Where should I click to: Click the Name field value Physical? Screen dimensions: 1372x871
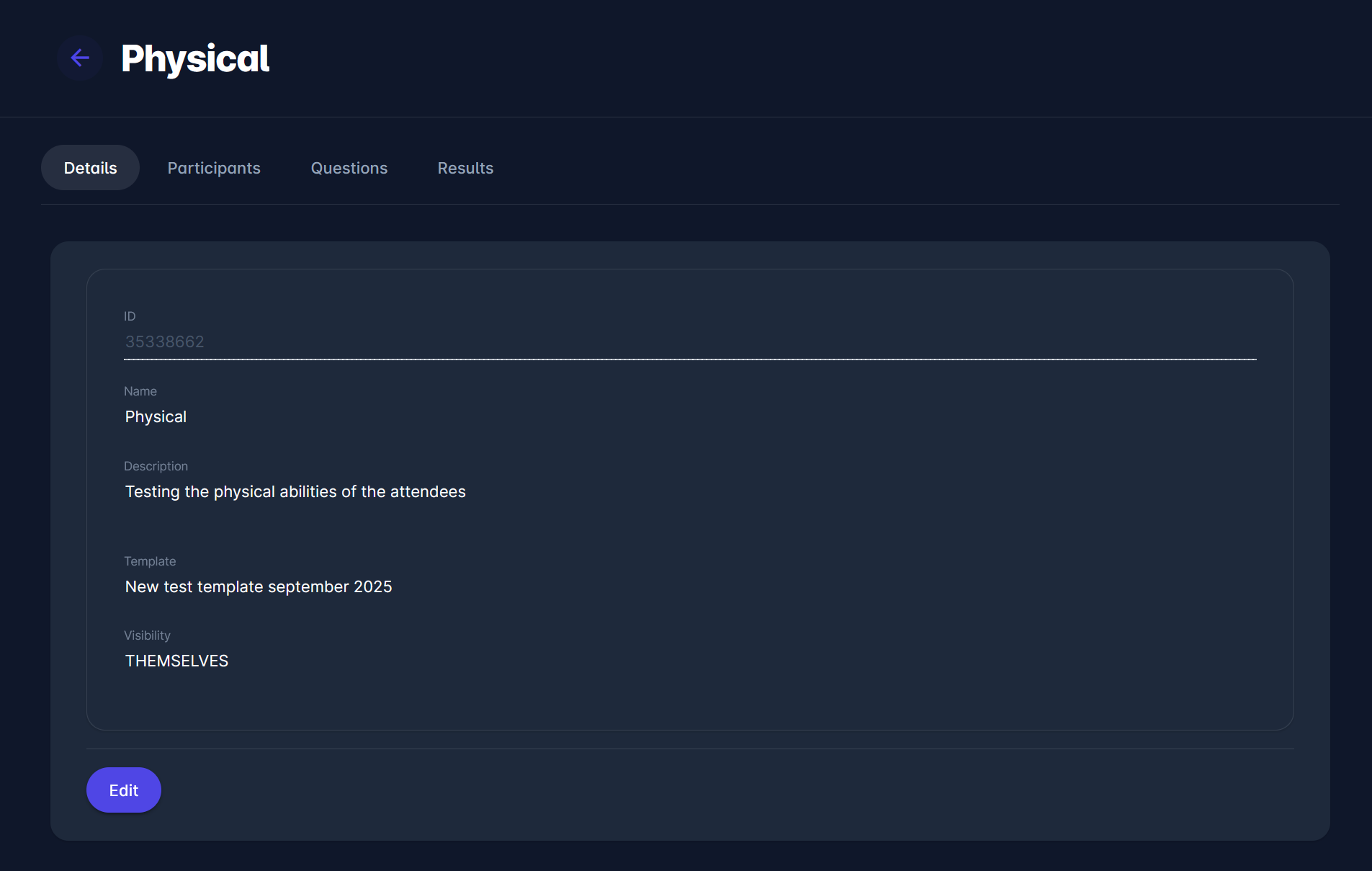[x=156, y=416]
